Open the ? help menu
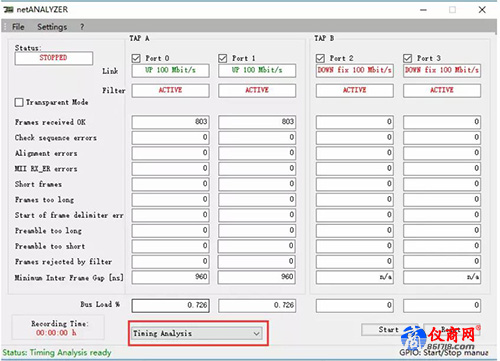 [x=82, y=27]
